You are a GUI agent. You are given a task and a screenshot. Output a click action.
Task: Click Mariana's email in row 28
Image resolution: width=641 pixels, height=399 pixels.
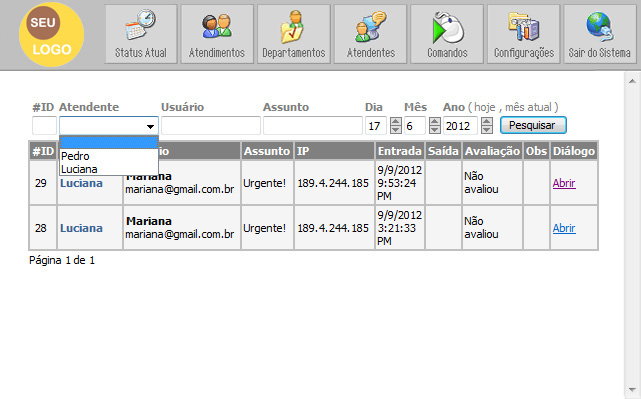click(x=179, y=234)
